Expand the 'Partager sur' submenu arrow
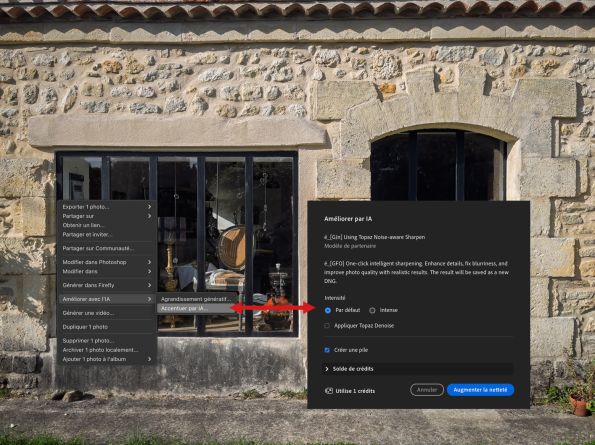Image resolution: width=595 pixels, height=445 pixels. [x=150, y=216]
